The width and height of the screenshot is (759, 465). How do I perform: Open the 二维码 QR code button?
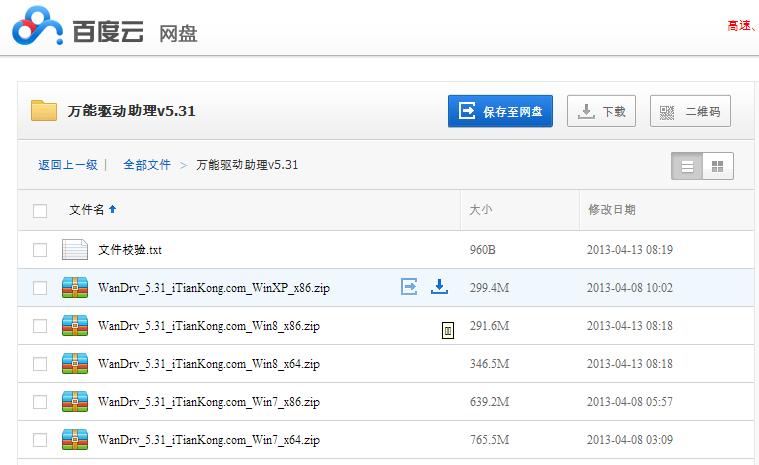point(690,111)
